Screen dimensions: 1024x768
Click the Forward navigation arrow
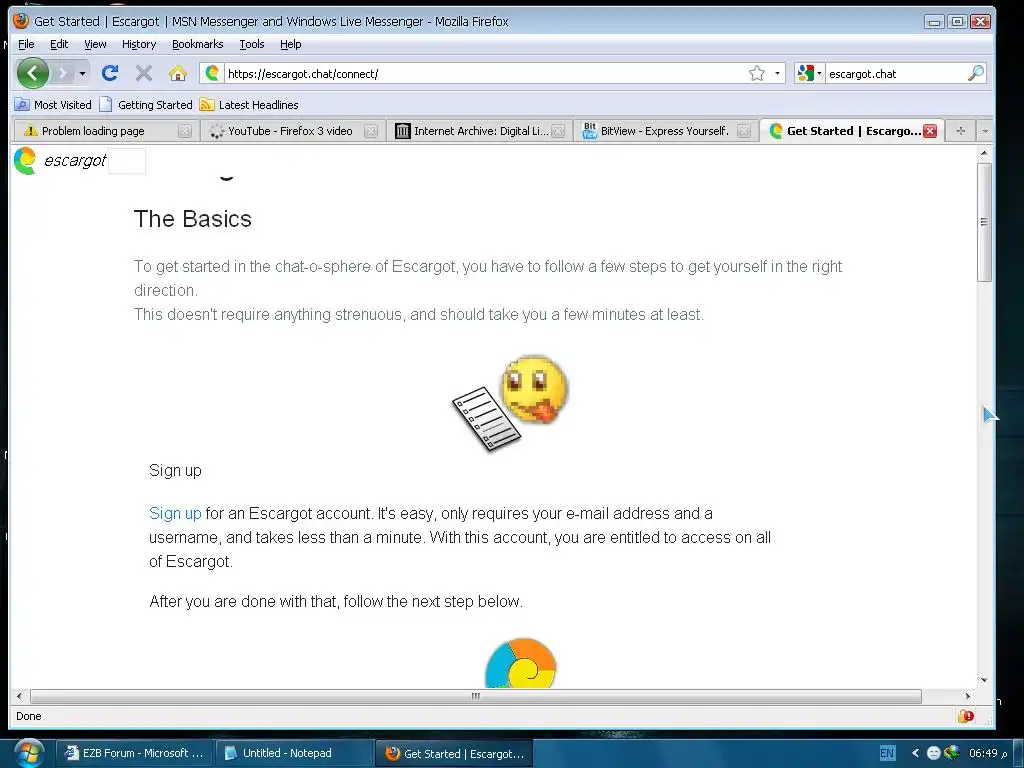coord(63,73)
